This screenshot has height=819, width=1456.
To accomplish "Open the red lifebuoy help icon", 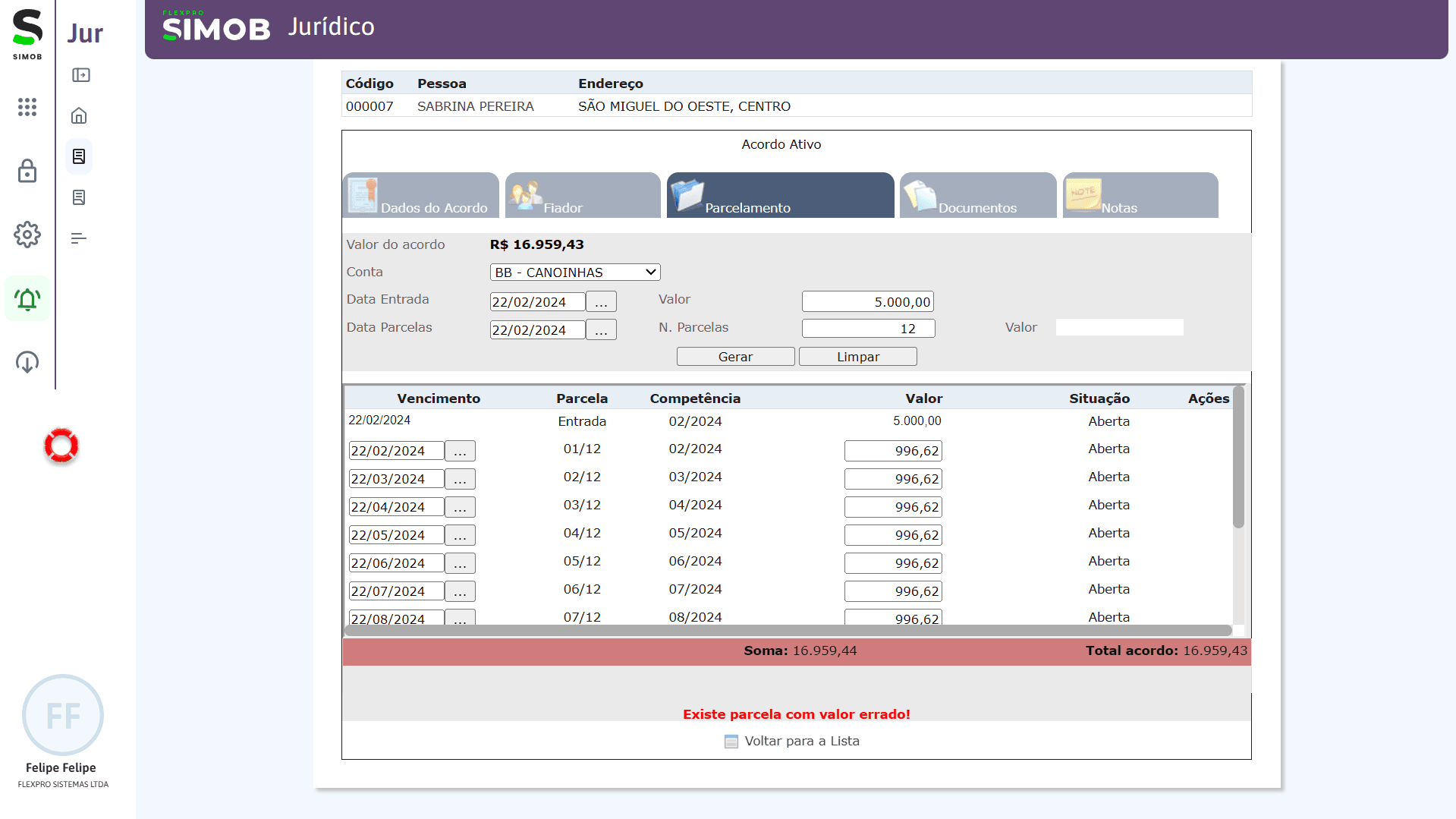I will coord(61,446).
